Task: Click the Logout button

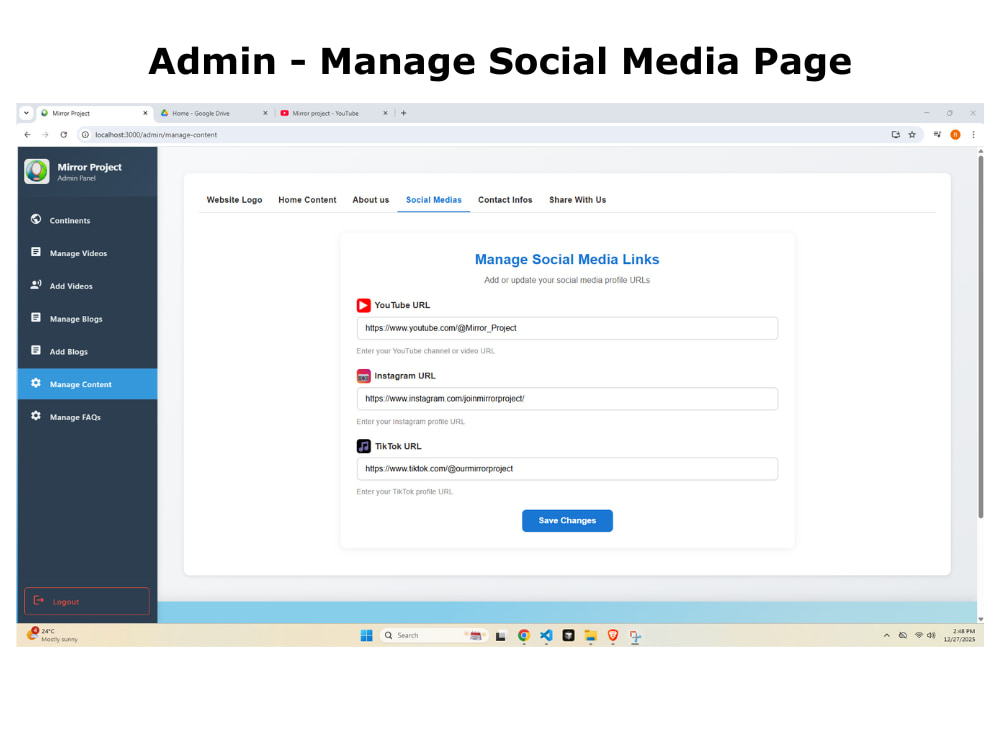Action: point(87,601)
